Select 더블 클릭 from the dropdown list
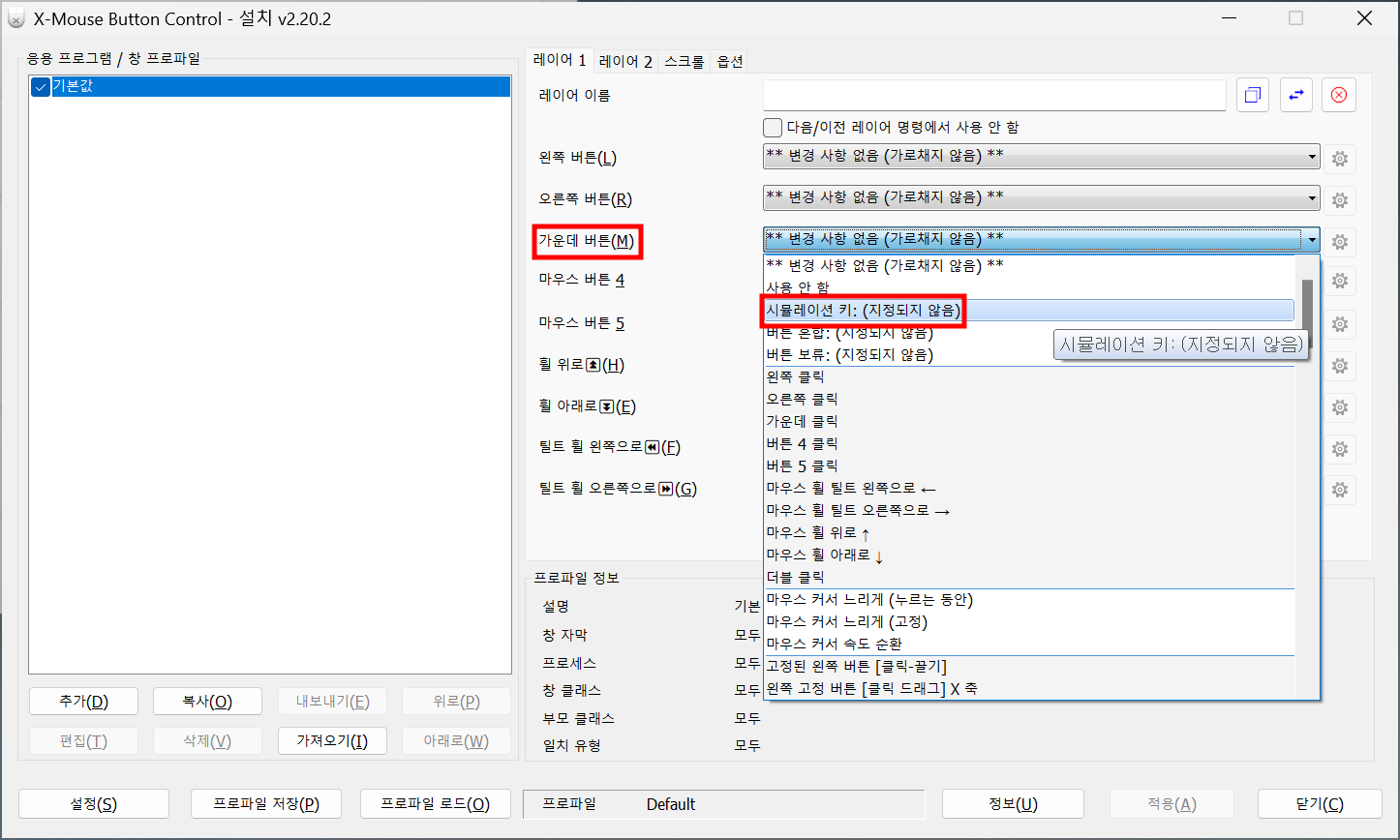The height and width of the screenshot is (840, 1400). click(x=1029, y=578)
